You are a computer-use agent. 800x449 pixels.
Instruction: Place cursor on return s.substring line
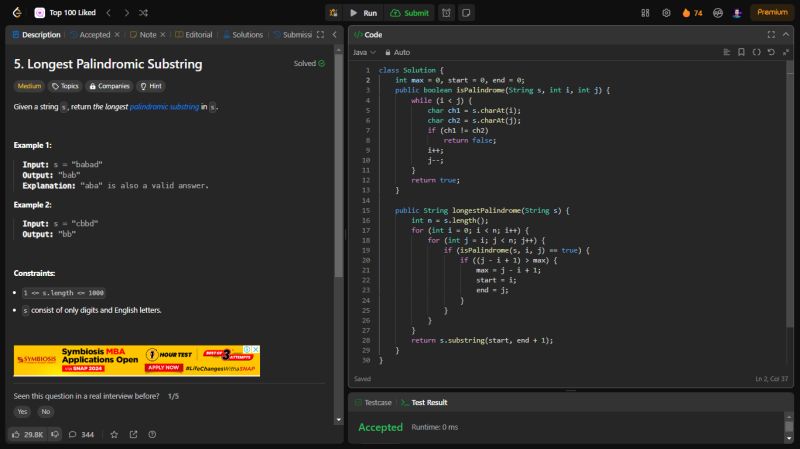482,340
